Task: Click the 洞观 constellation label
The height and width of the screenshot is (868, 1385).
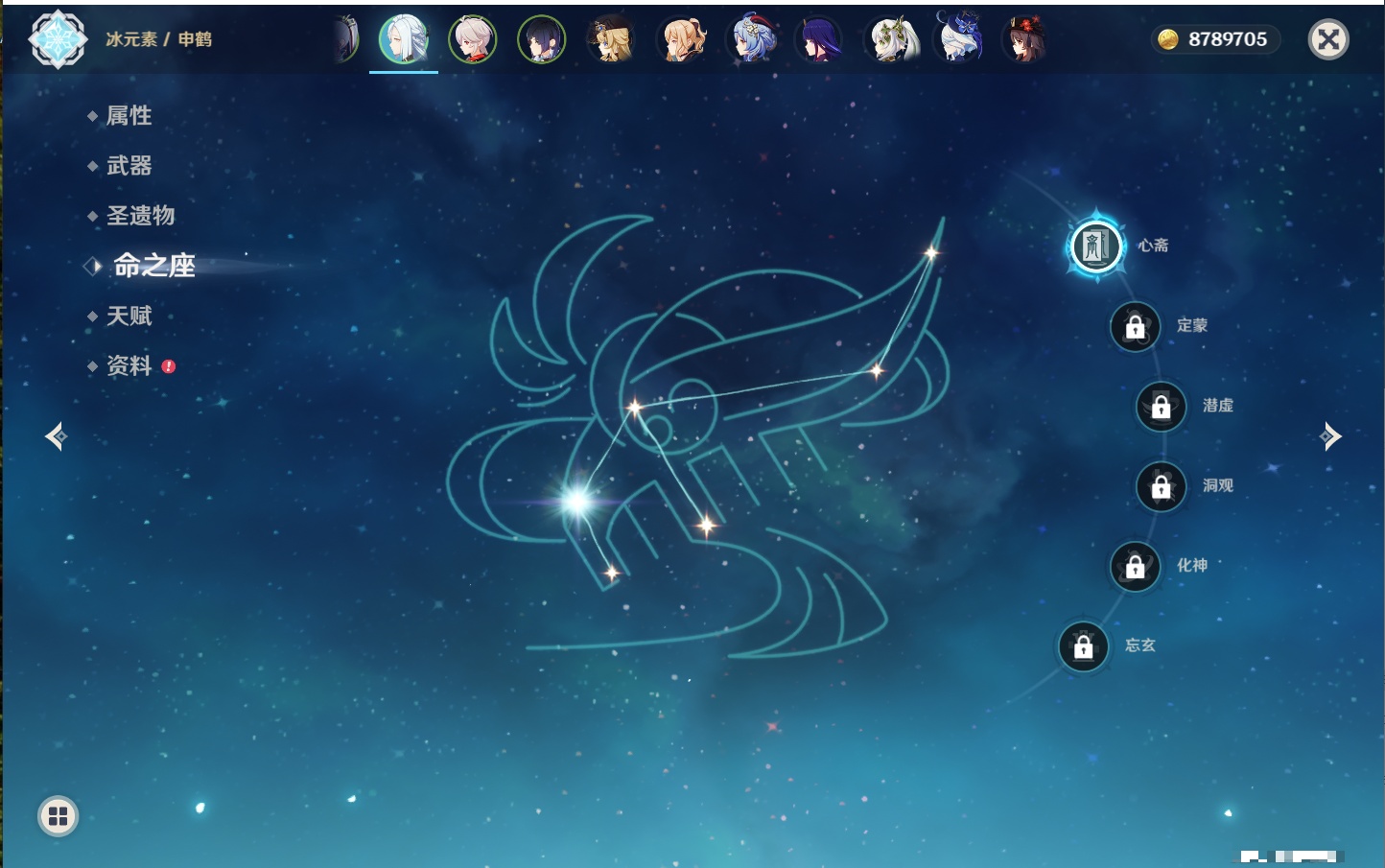Action: click(x=1218, y=485)
